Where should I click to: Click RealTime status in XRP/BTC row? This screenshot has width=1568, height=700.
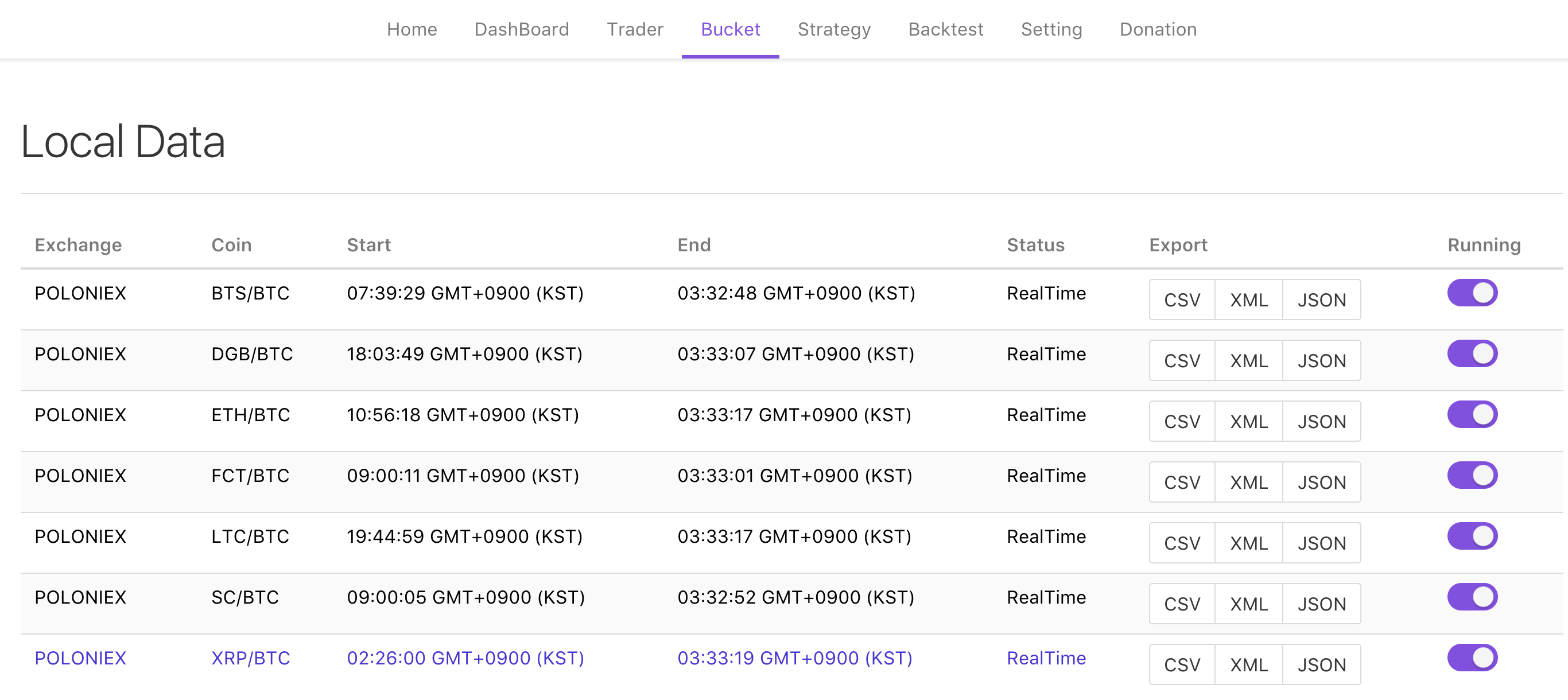[x=1046, y=658]
